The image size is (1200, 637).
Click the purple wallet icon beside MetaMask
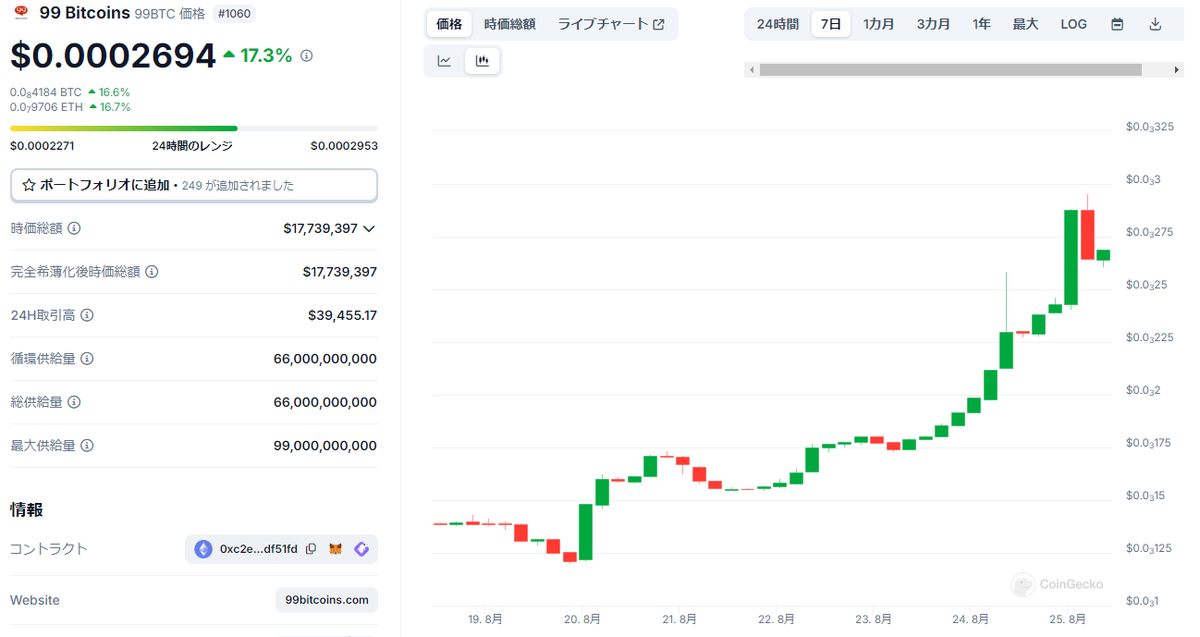361,549
